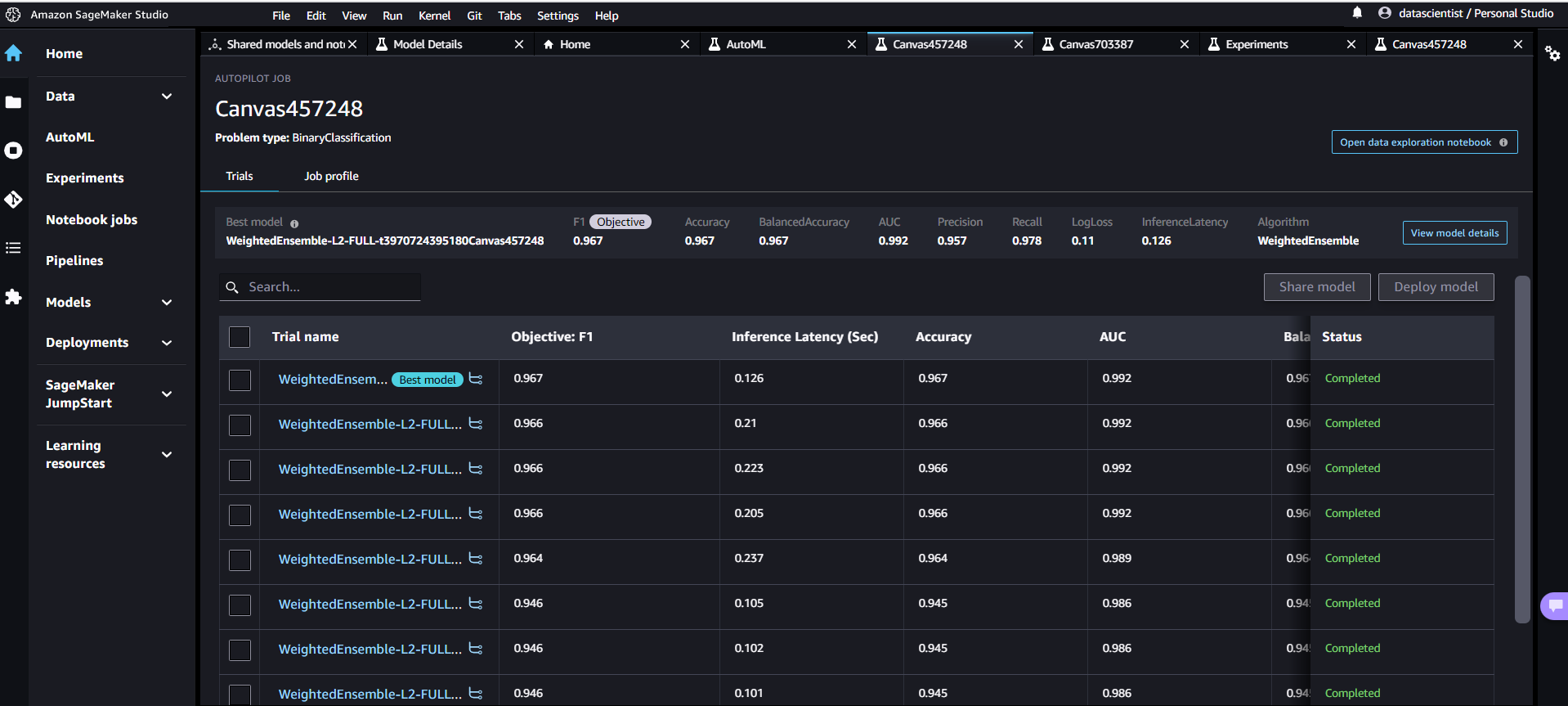Expand the Models section chevron

pyautogui.click(x=167, y=303)
